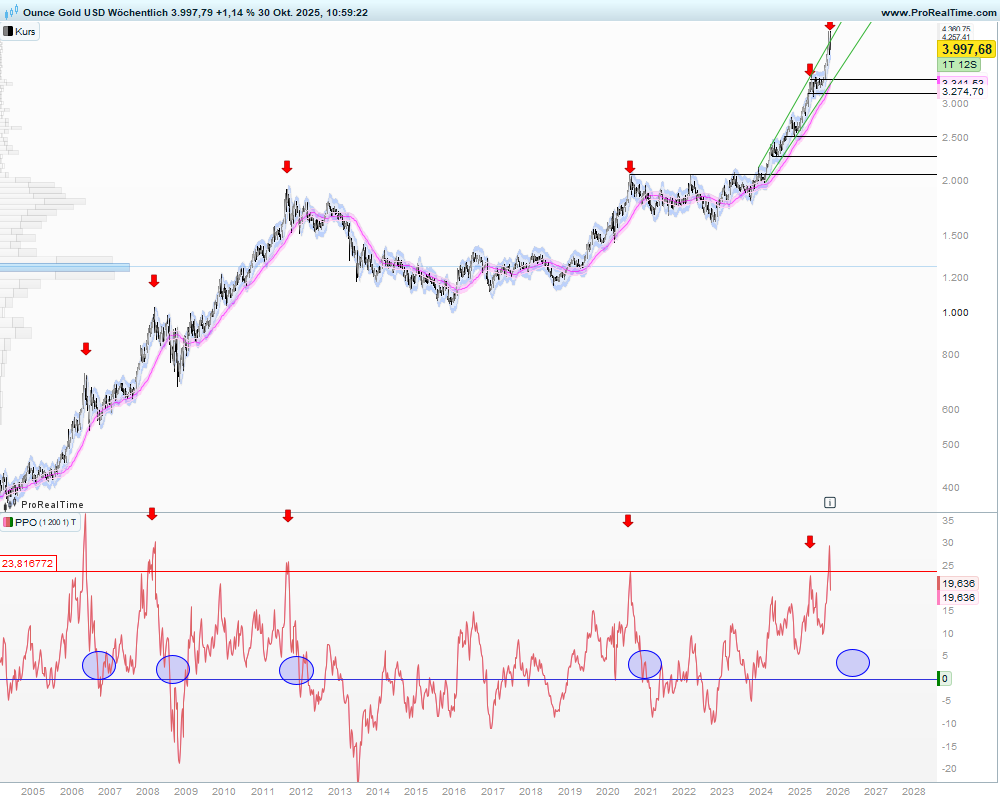Click the red arrow above the 2008 price peak

coord(154,282)
